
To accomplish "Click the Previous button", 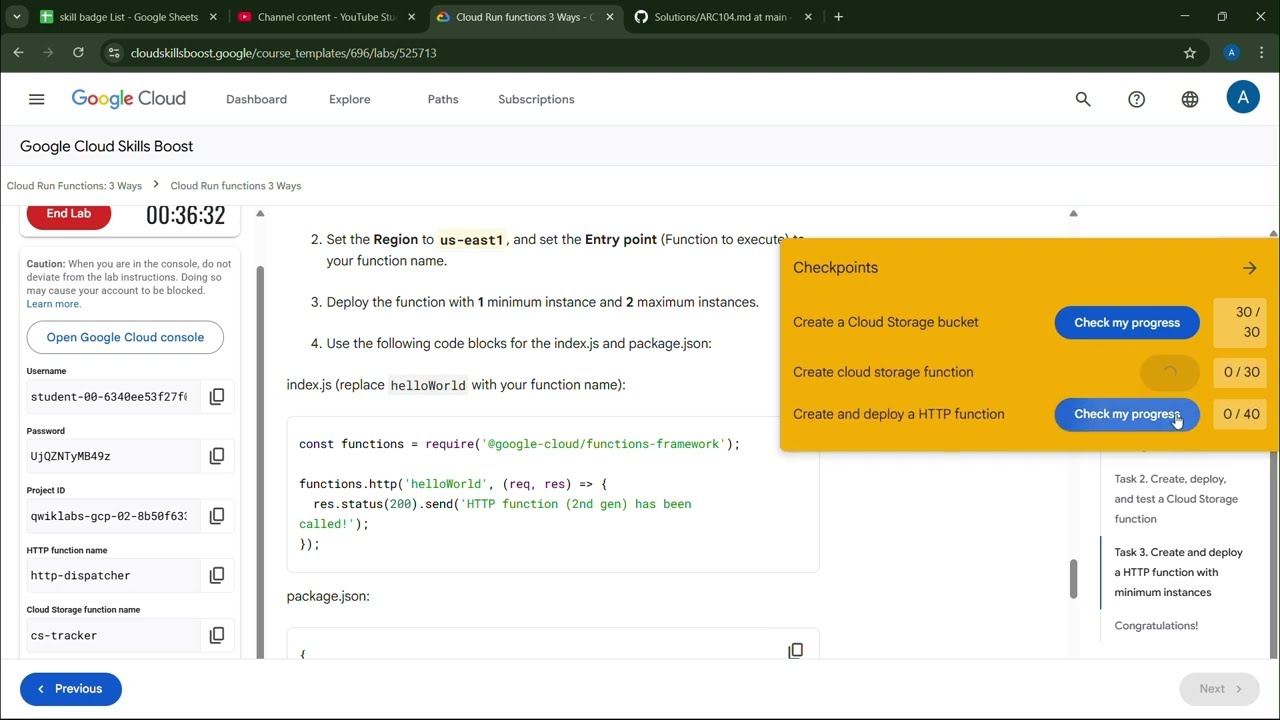I will coord(71,689).
